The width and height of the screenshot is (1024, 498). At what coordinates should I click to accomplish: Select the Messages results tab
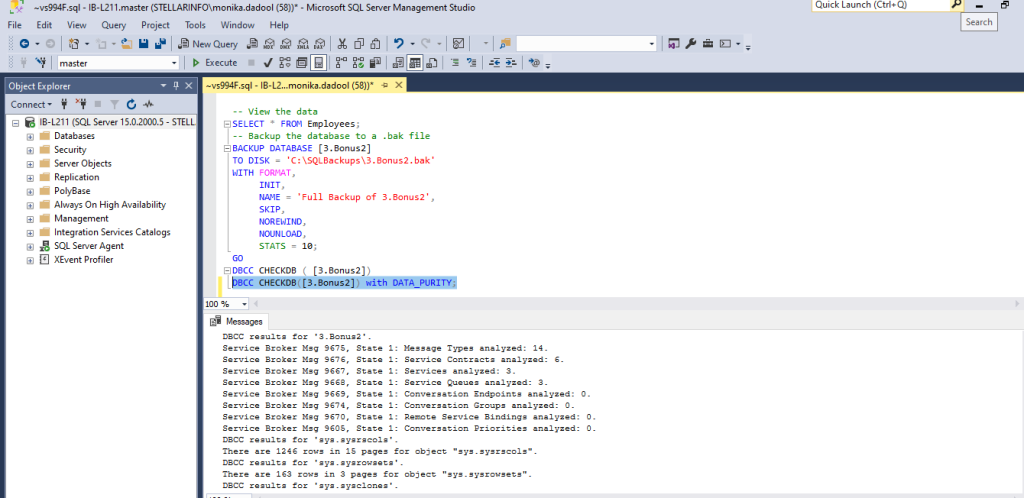point(238,322)
